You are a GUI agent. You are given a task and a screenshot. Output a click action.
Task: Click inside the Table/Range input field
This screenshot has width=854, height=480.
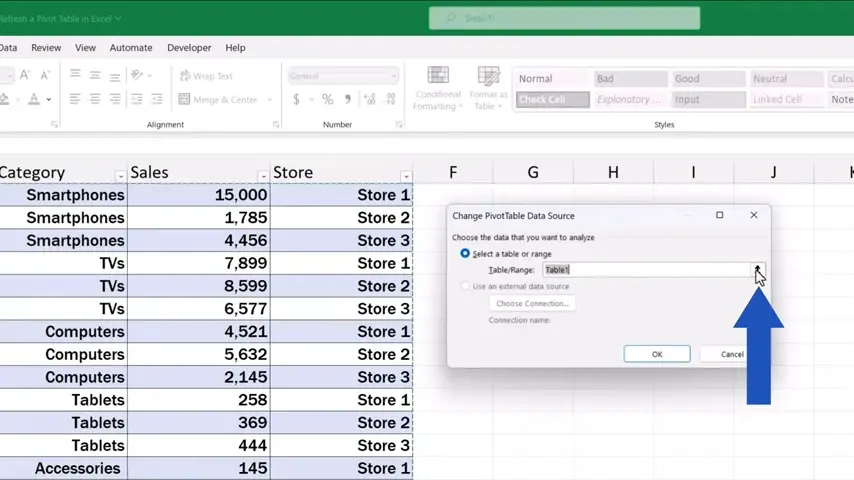tap(645, 269)
